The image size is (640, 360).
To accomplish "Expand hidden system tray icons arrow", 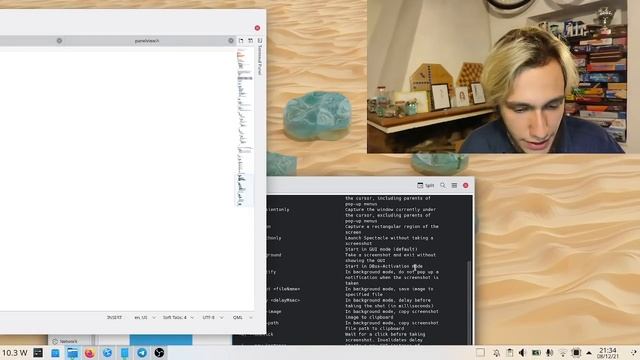I will [589, 353].
